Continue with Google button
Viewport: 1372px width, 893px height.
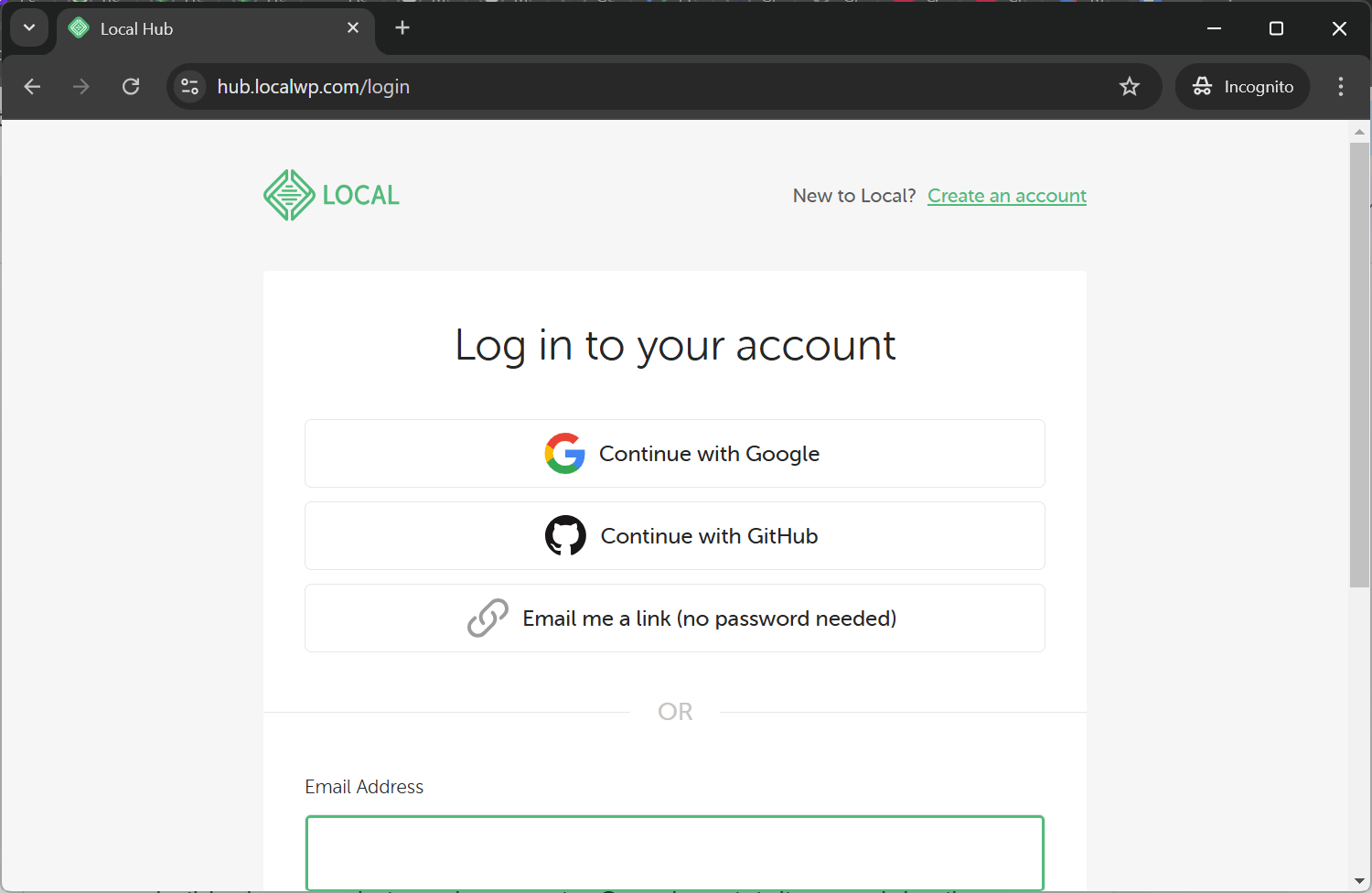pos(675,454)
